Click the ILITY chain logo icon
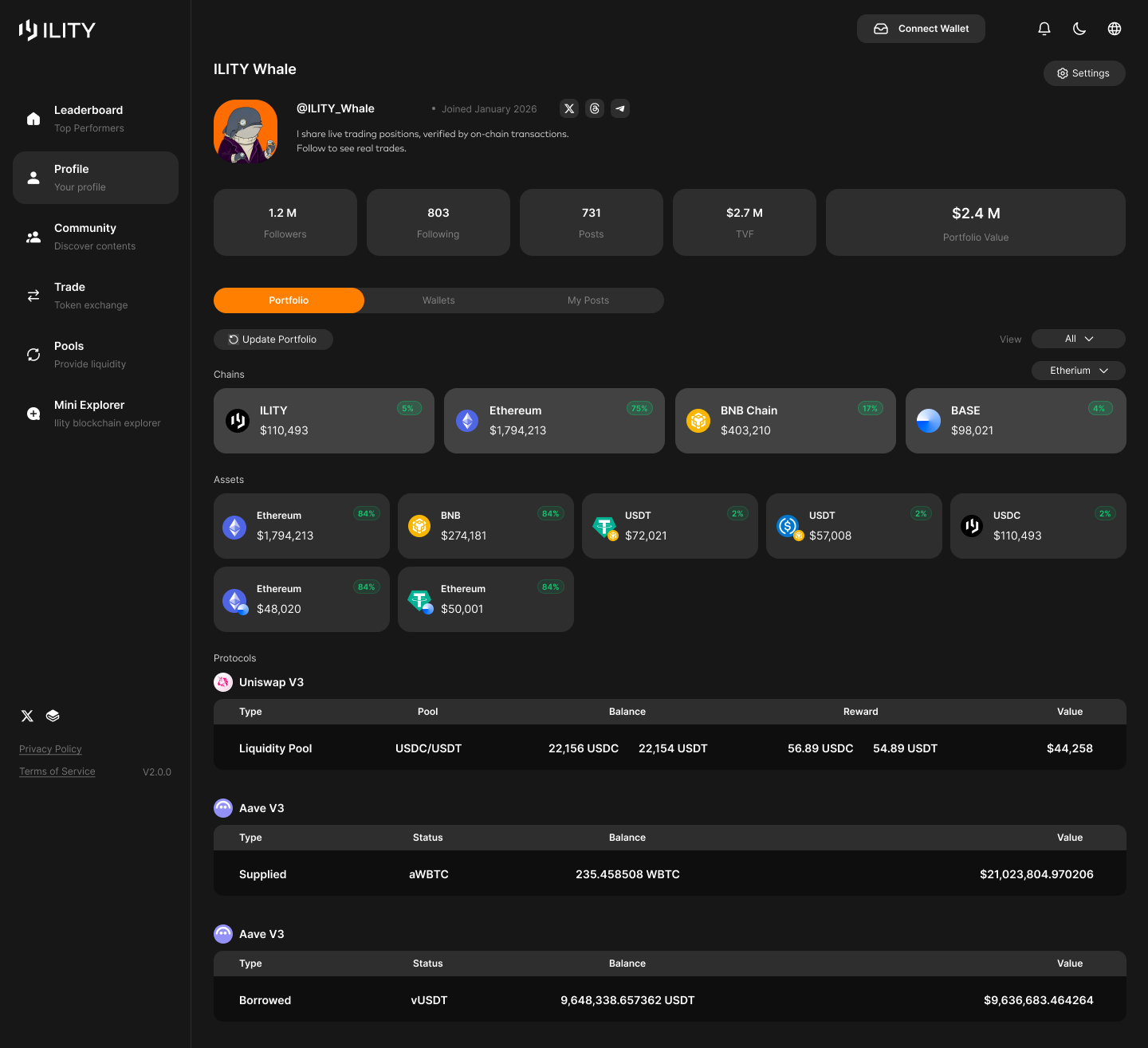Screen dimensions: 1148x1048 238,421
